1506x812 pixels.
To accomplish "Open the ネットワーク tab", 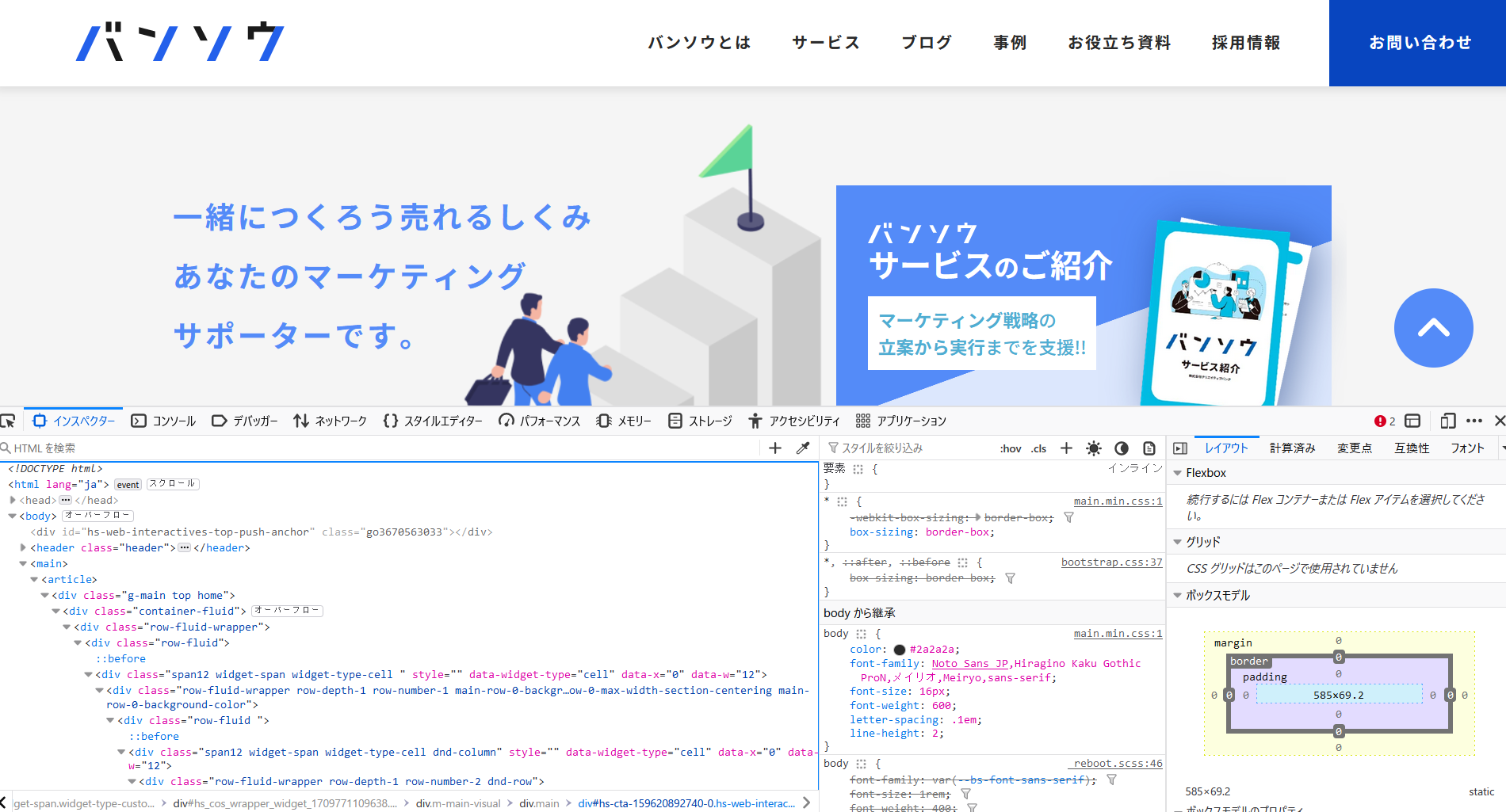I will [330, 421].
